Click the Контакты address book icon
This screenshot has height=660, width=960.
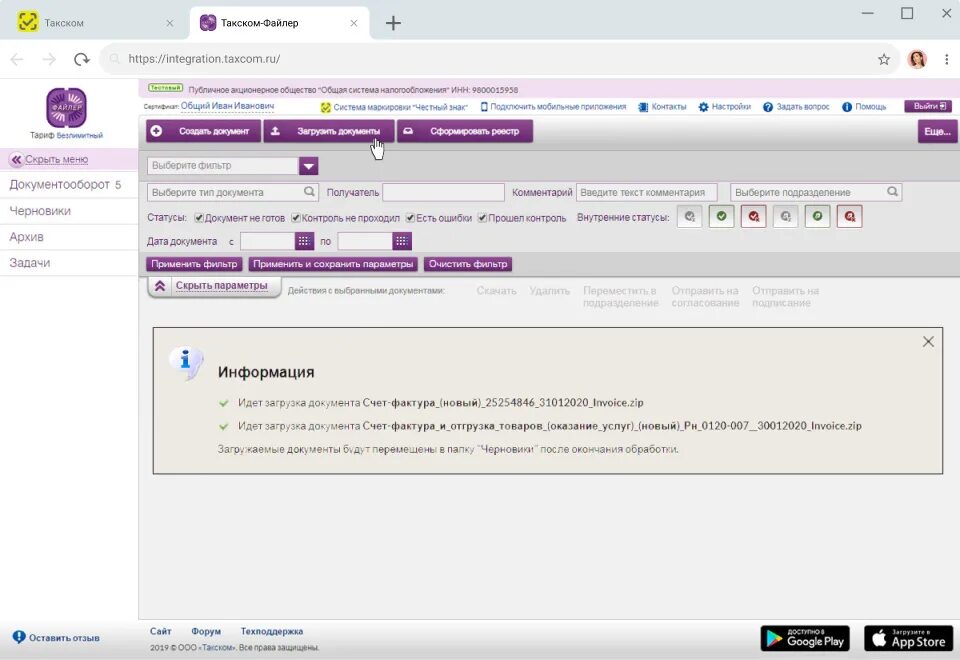pyautogui.click(x=643, y=107)
